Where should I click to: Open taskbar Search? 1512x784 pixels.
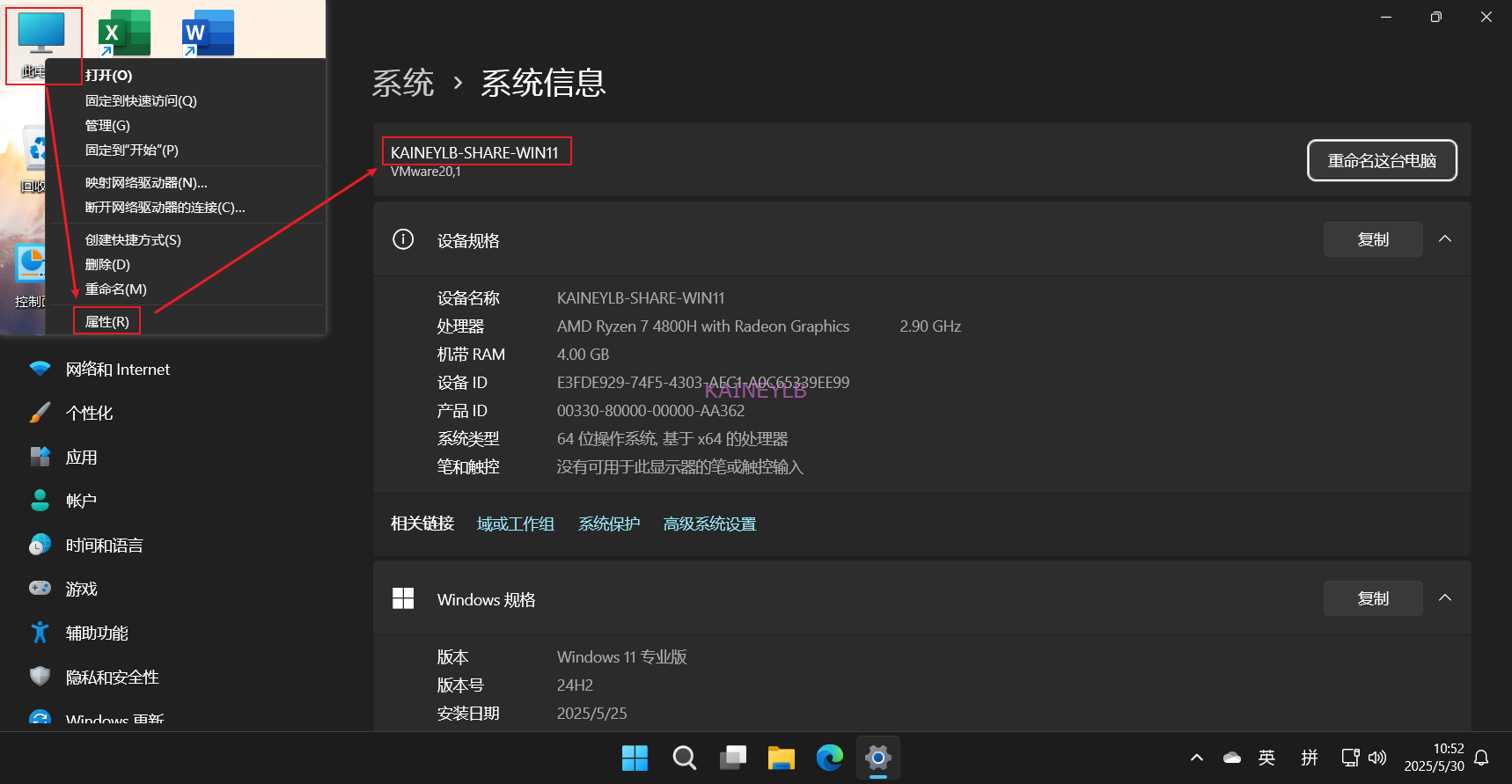684,758
